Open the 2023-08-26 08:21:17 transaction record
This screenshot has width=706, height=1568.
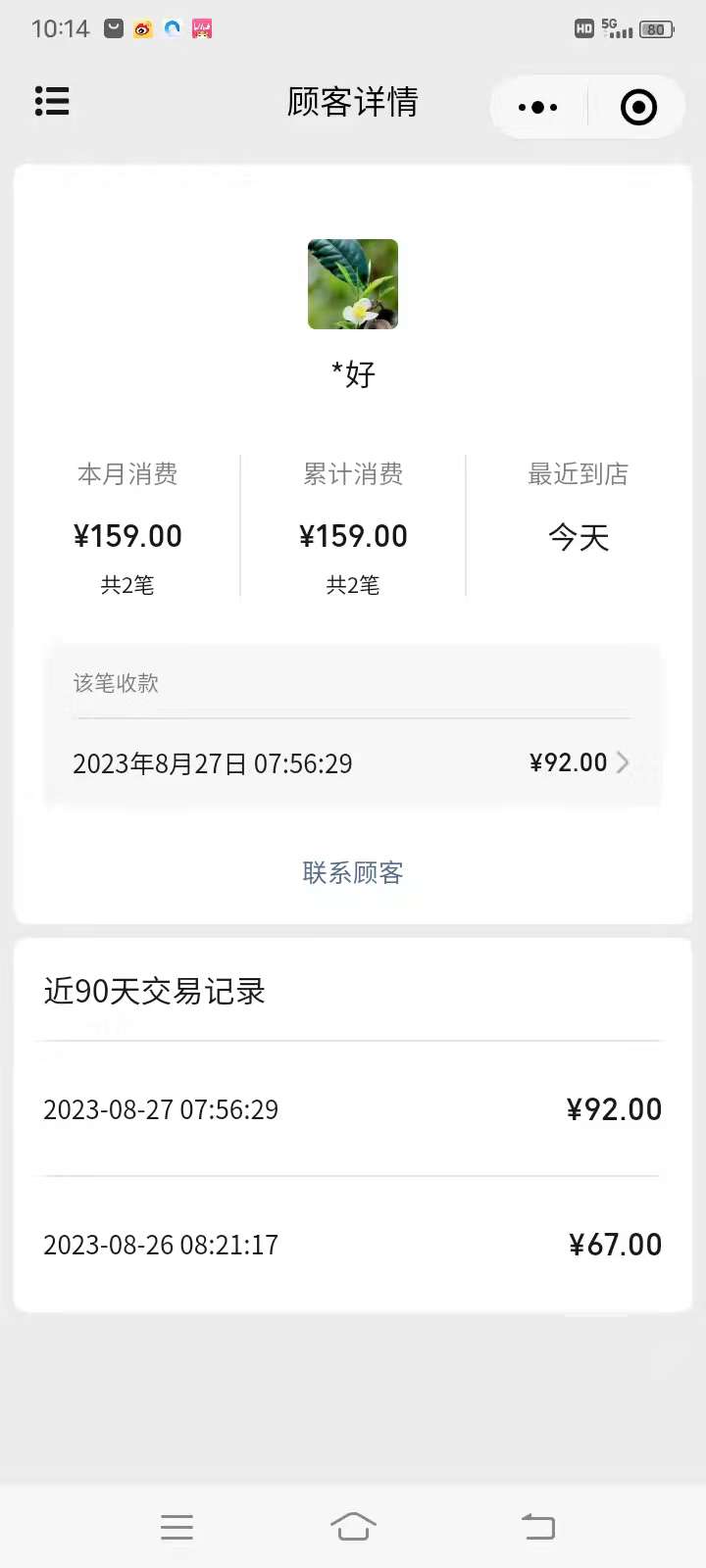pyautogui.click(x=353, y=1245)
